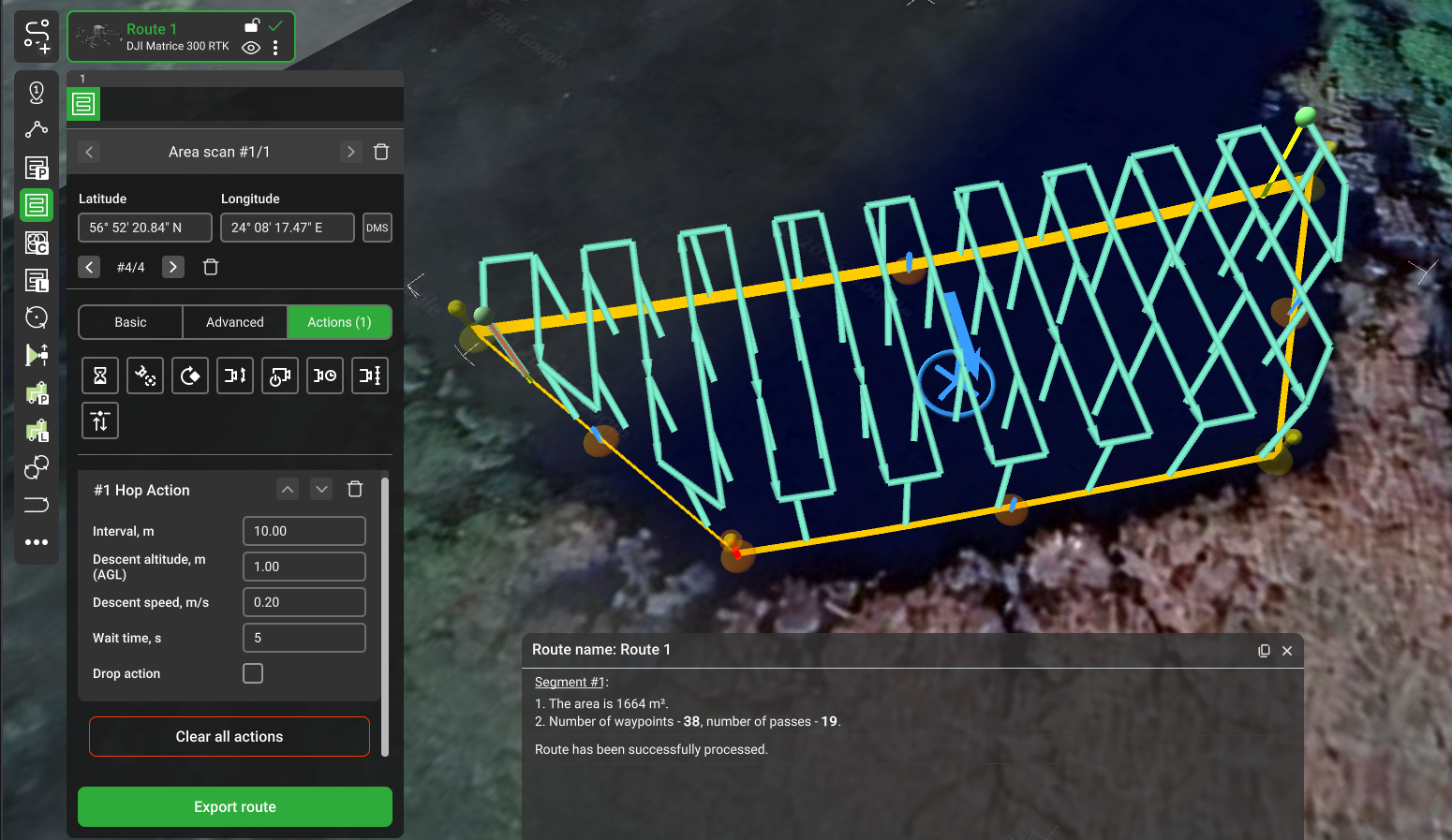Delete the #1 Hop Action
The height and width of the screenshot is (840, 1452).
(355, 489)
